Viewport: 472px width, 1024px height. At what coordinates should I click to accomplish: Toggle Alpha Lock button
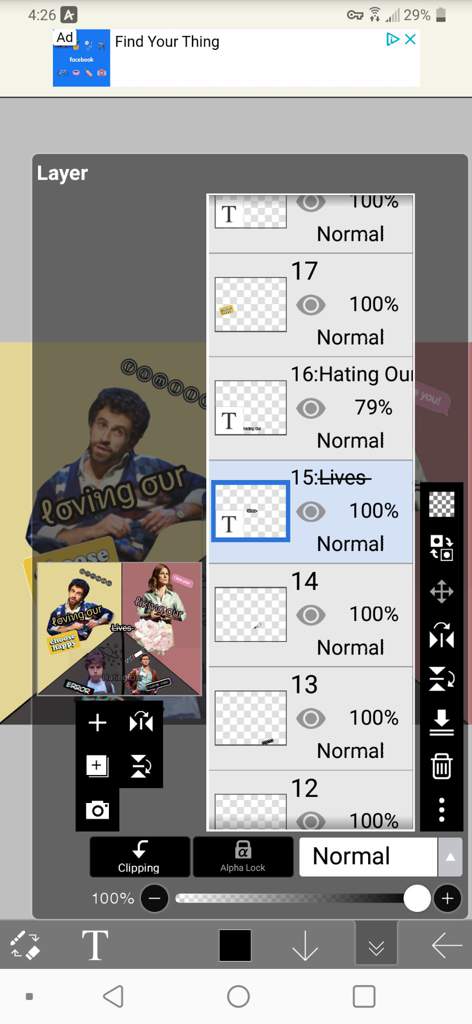tap(243, 856)
